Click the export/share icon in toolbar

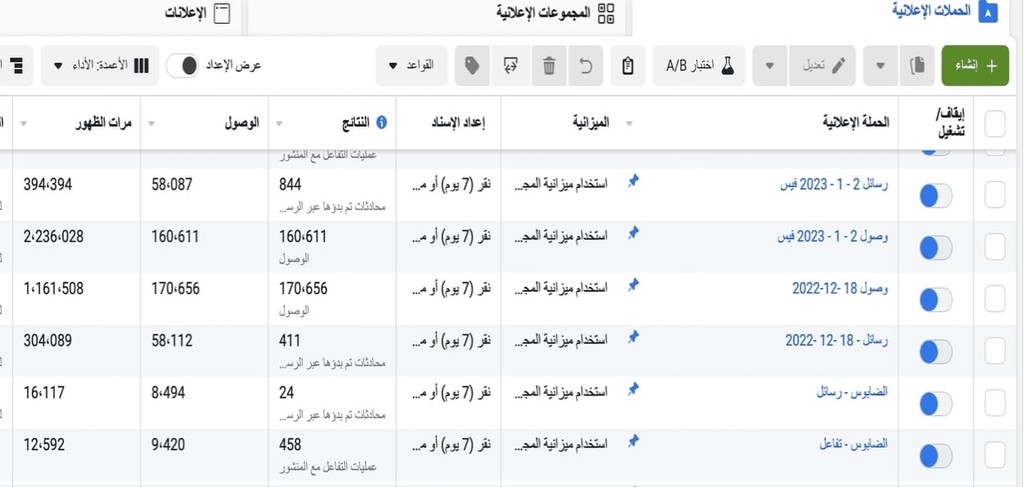pyautogui.click(x=511, y=65)
